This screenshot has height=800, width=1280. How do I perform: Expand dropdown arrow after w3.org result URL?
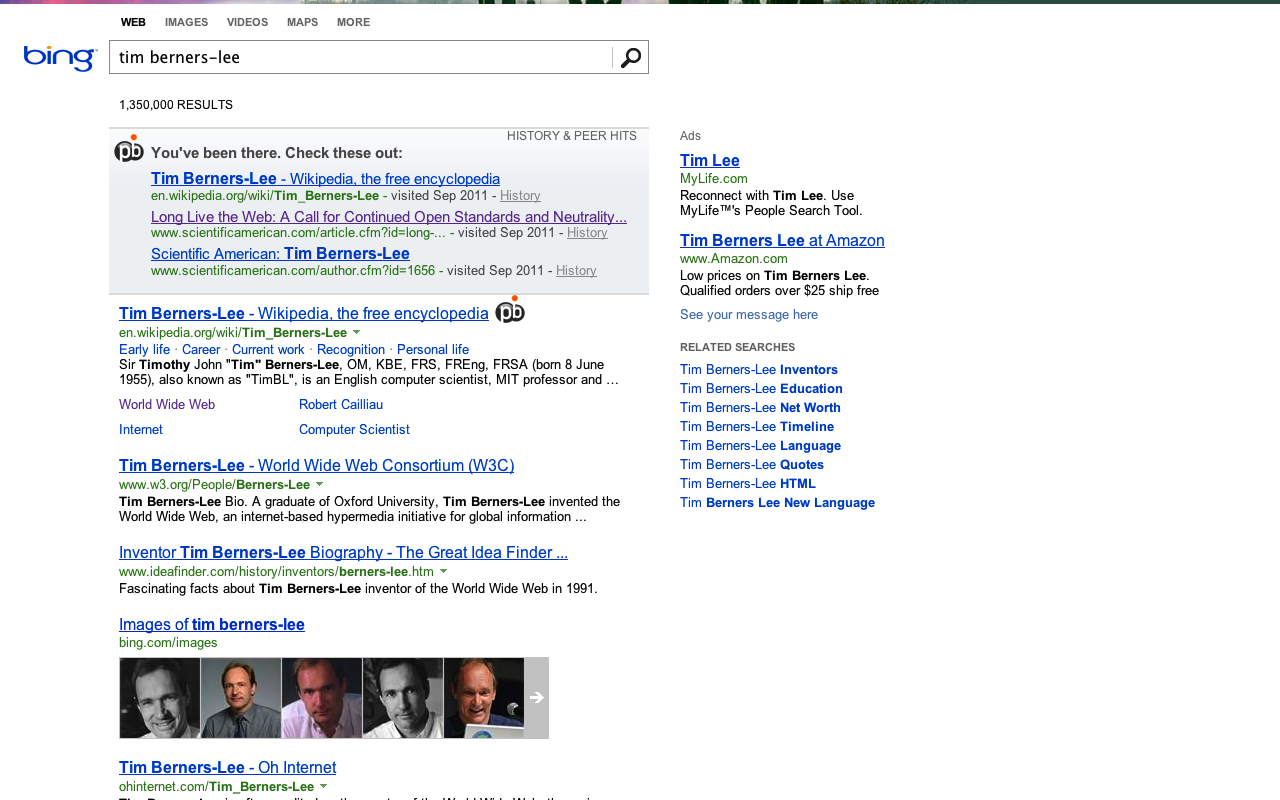pos(320,484)
